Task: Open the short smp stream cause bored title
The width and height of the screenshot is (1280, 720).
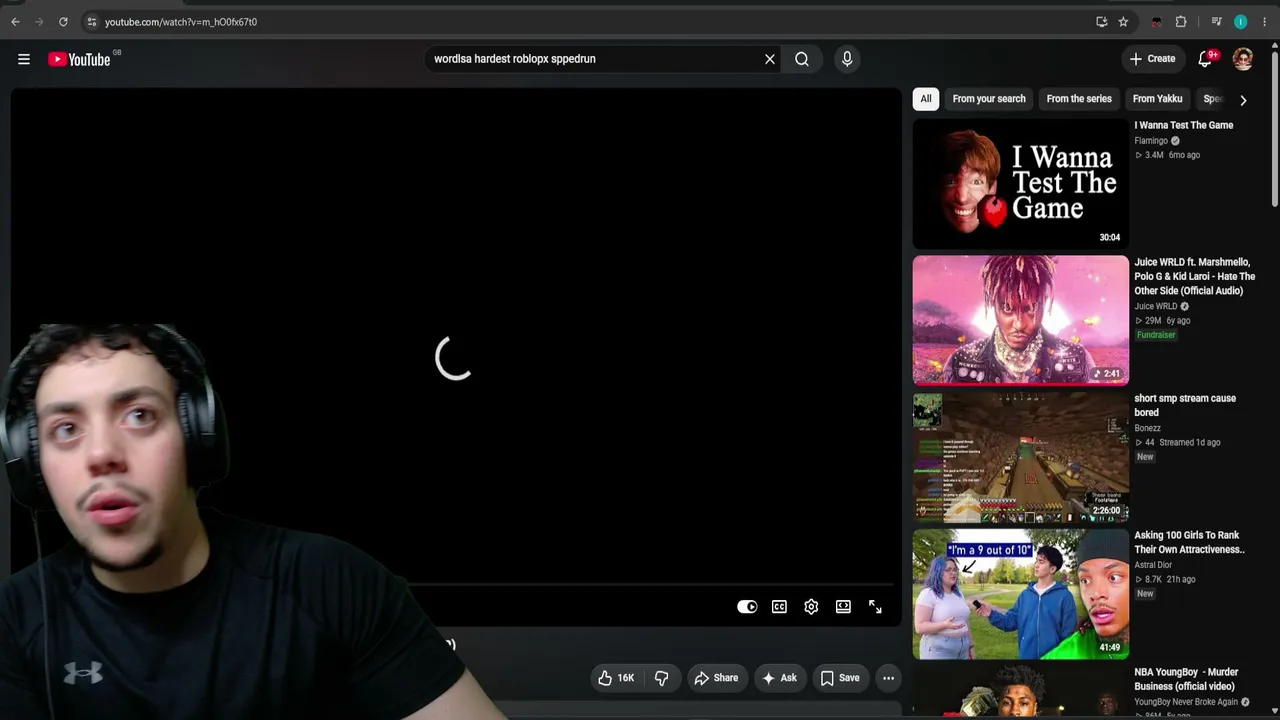Action: pos(1185,405)
